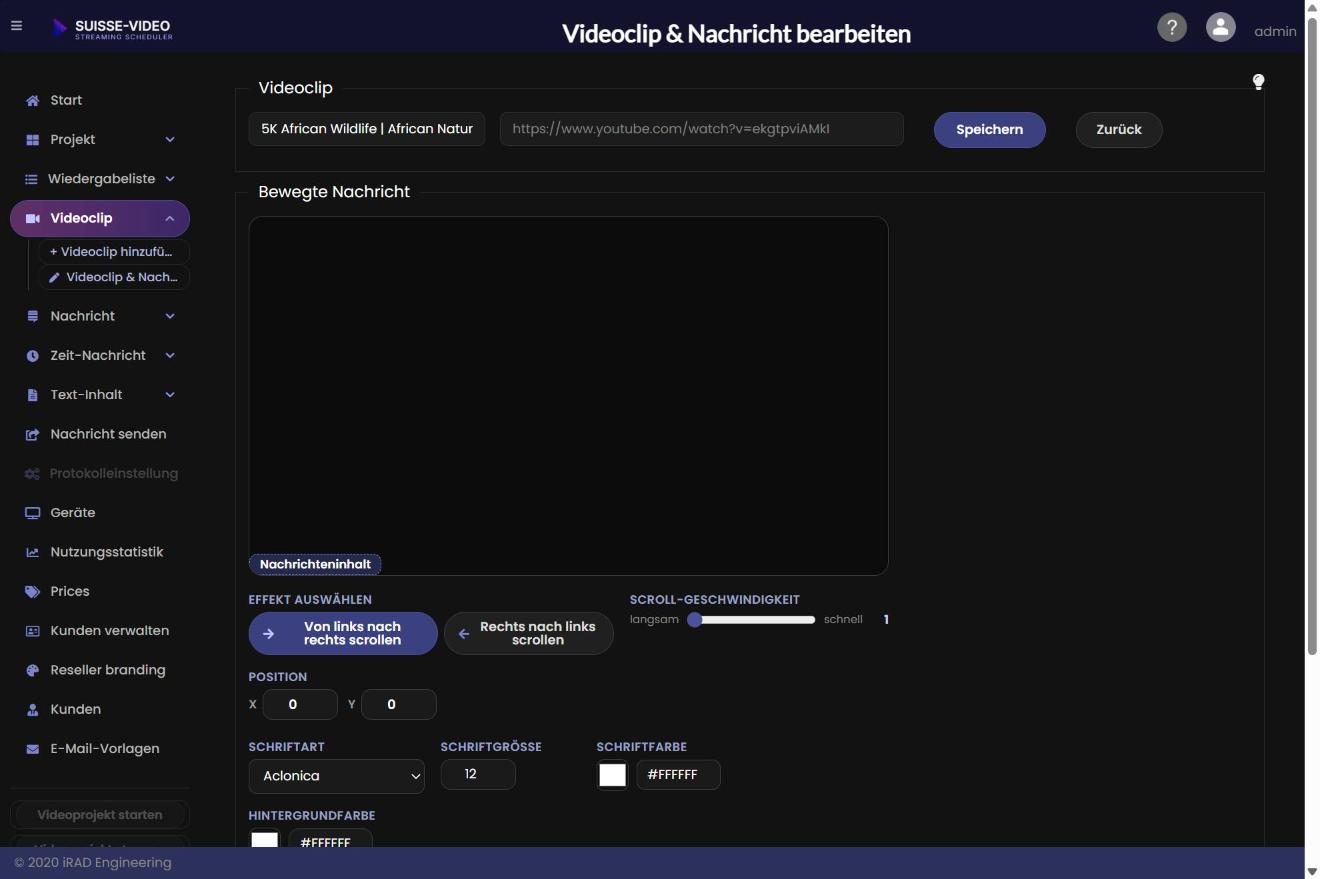This screenshot has width=1320, height=879.
Task: Click the Speichern button
Action: coord(990,130)
